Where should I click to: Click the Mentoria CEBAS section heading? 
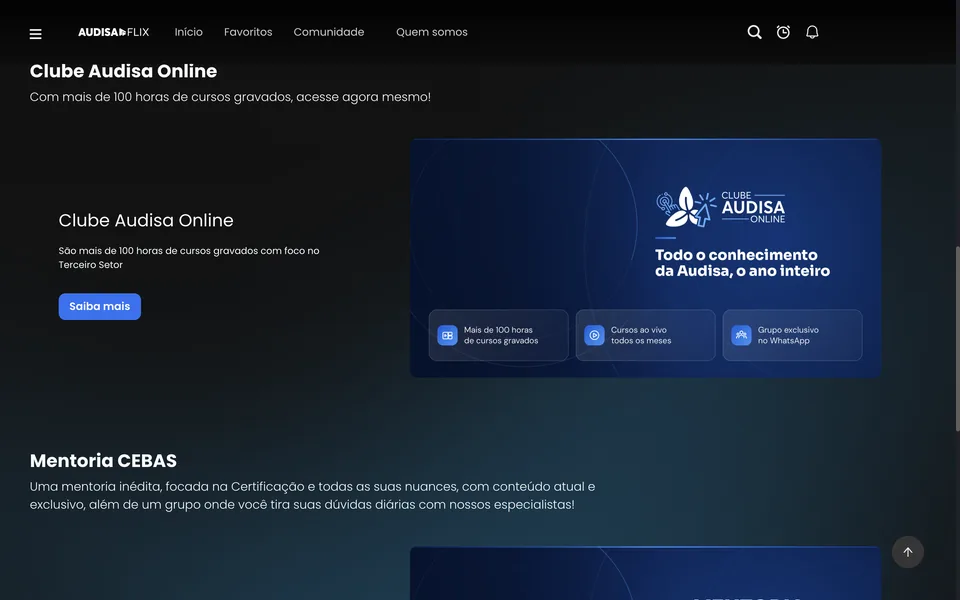[x=103, y=460]
